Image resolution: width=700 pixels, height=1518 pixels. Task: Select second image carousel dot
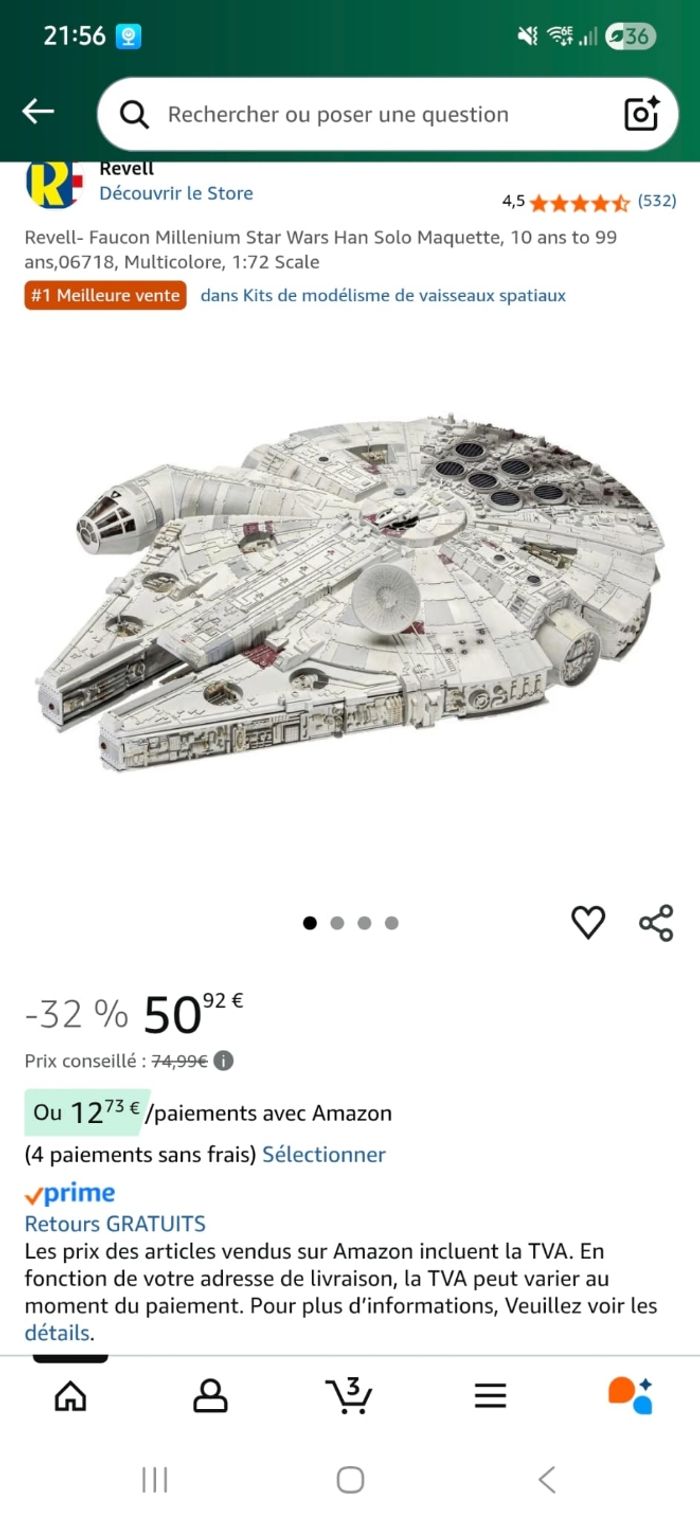(x=337, y=923)
